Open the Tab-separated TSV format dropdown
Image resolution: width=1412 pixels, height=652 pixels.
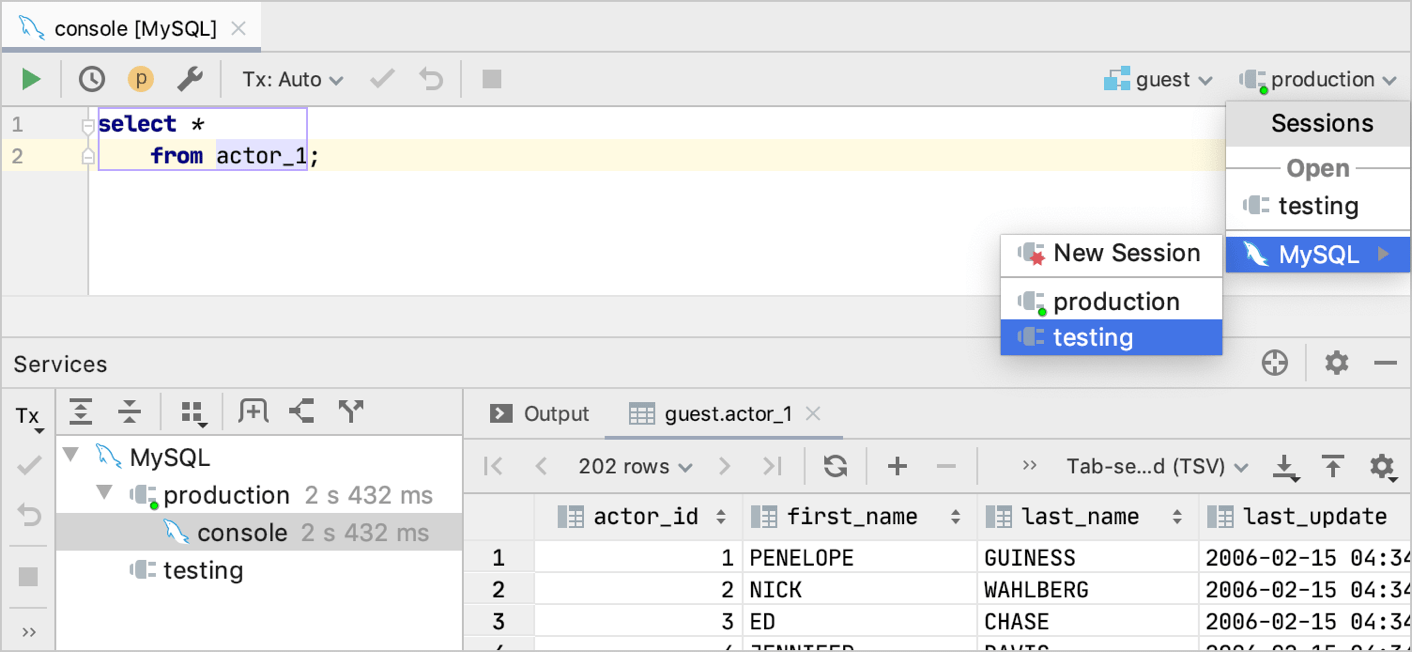pyautogui.click(x=1157, y=466)
